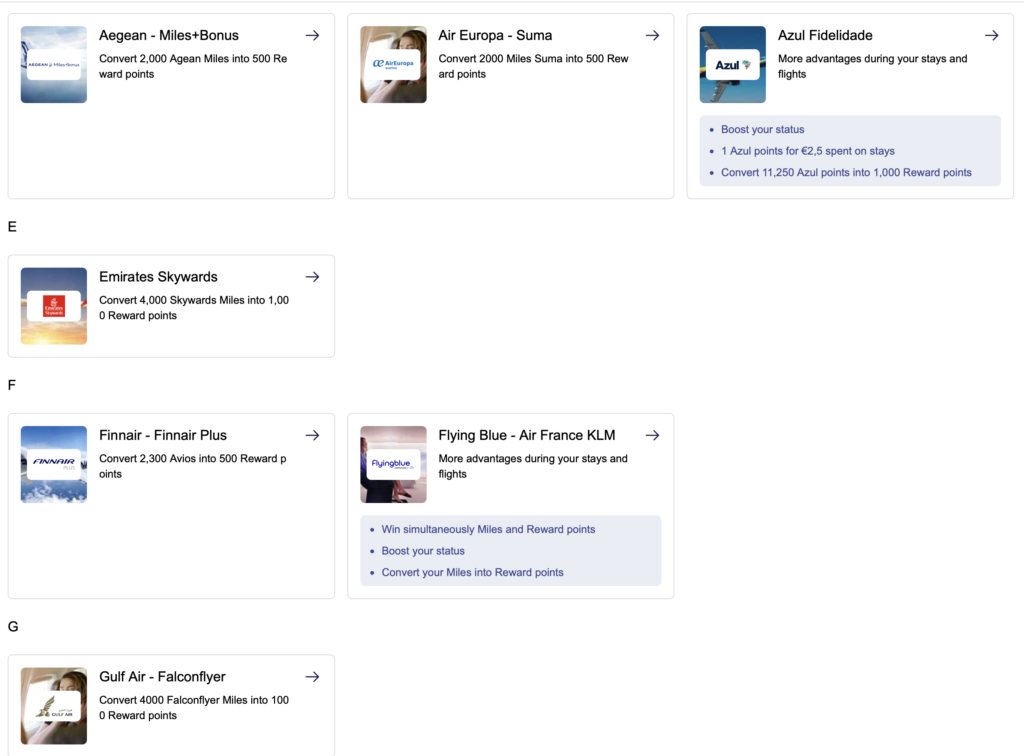Click Azul 'Boost your status' bullet
The image size is (1024, 756).
click(x=762, y=129)
